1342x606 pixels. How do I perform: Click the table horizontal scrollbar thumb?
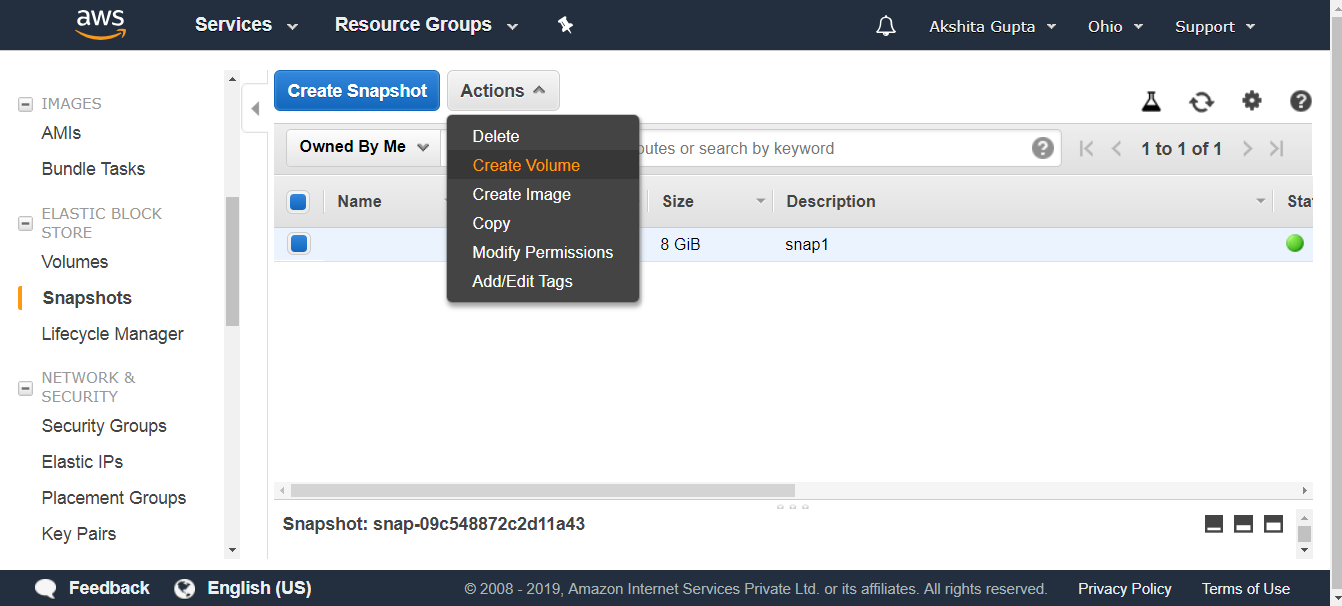[x=543, y=491]
